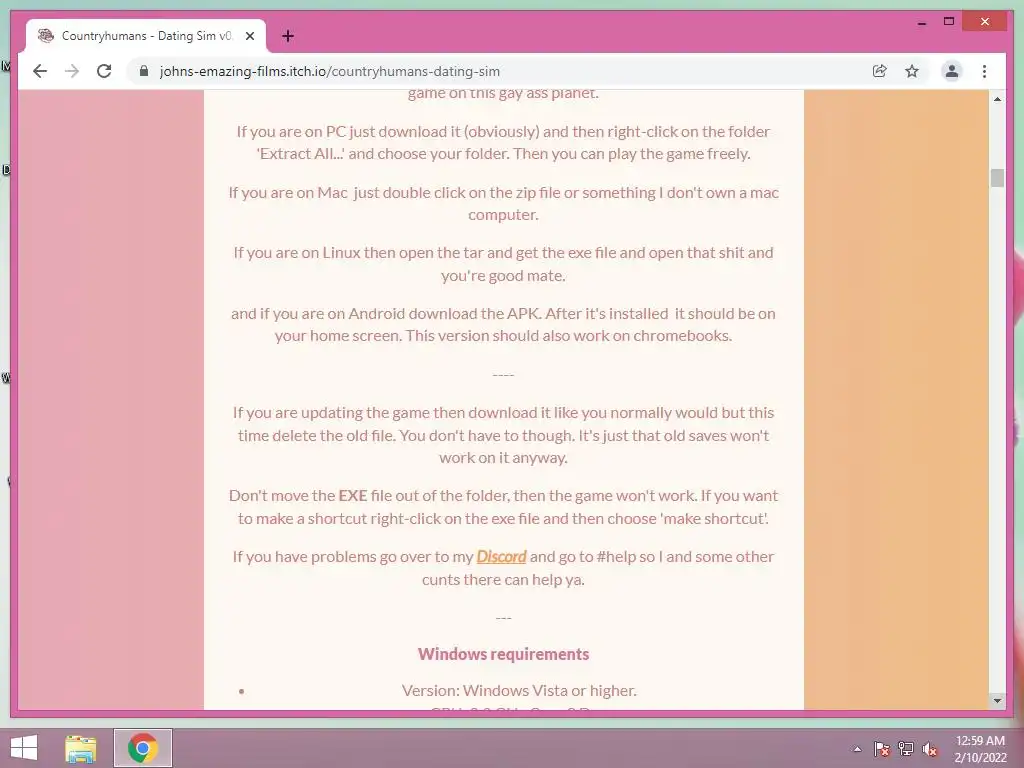The image size is (1024, 768).
Task: Click scrollbar down arrow
Action: (x=997, y=701)
